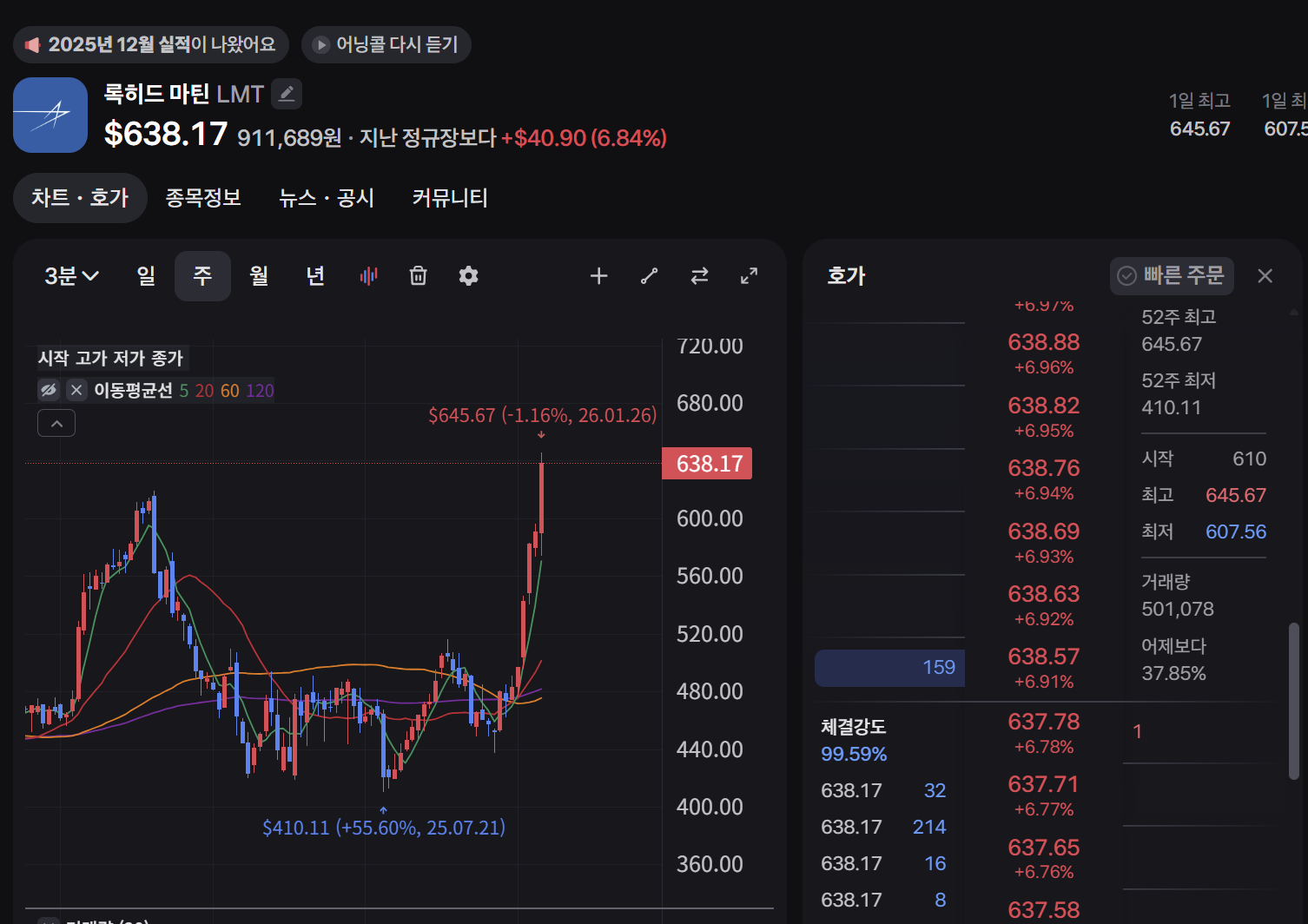Toggle moving average visibility eye icon
The width and height of the screenshot is (1308, 924).
tap(49, 390)
